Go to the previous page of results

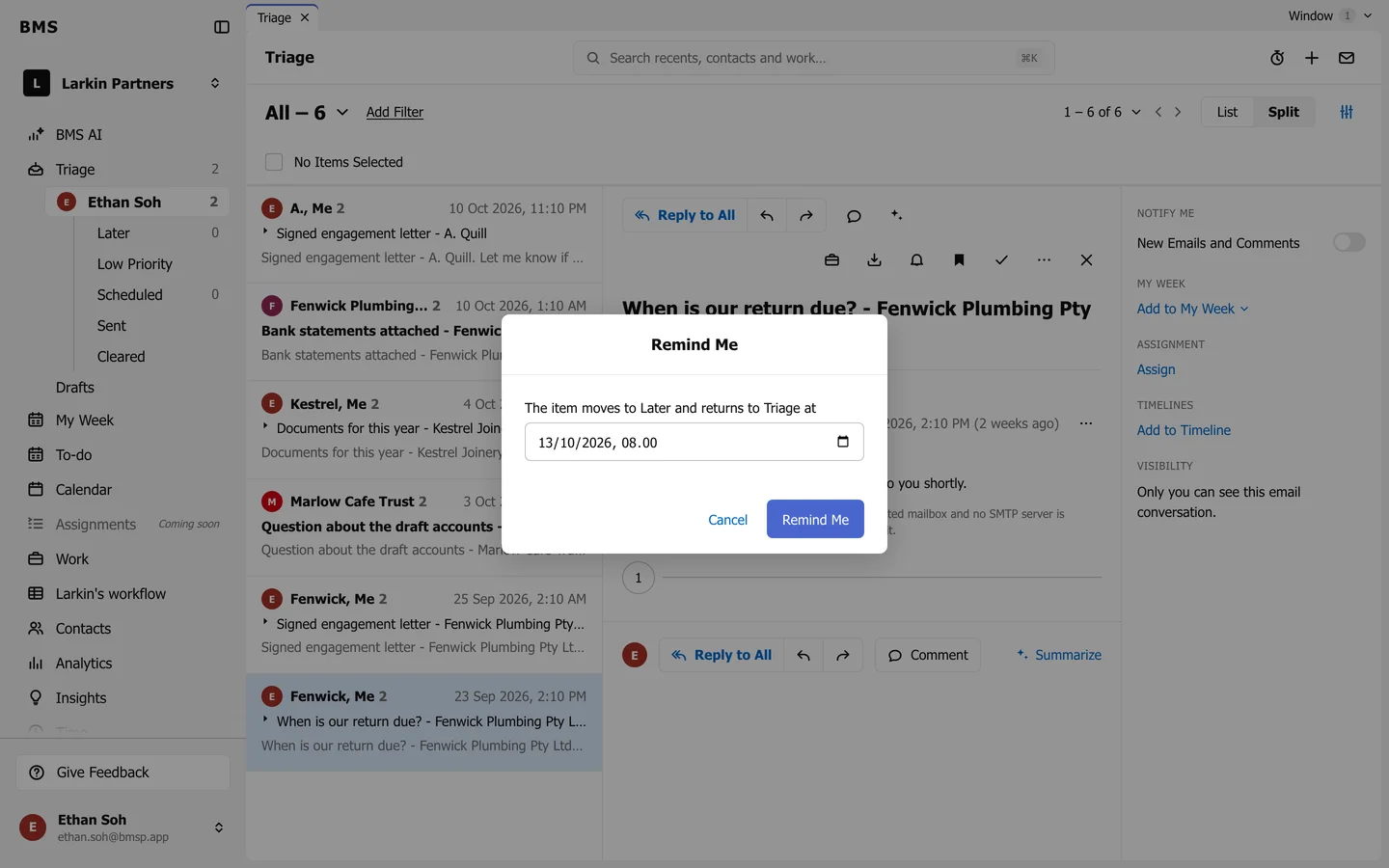click(1158, 112)
